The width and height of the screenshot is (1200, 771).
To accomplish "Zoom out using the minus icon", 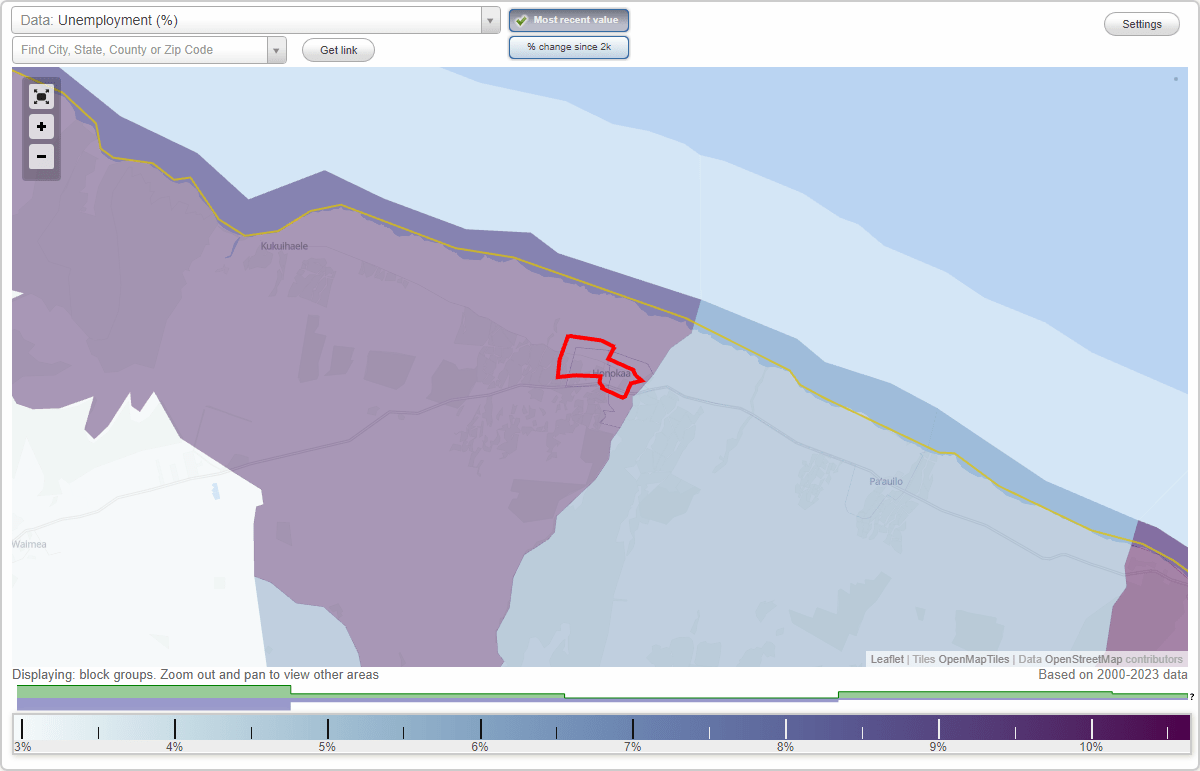I will click(41, 156).
